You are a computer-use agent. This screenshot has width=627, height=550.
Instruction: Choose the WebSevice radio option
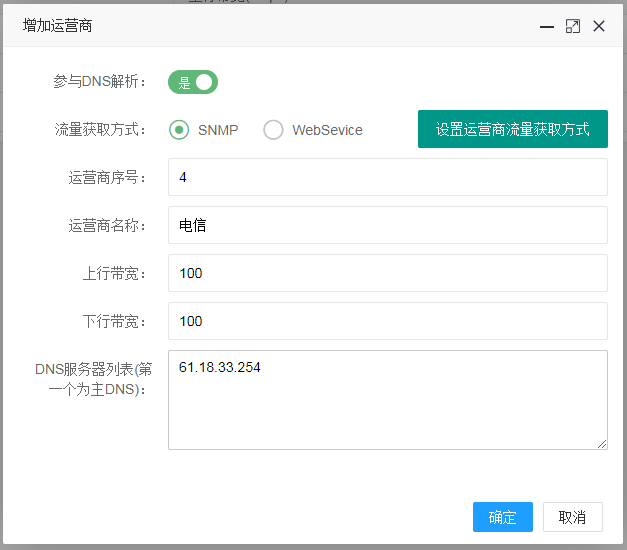pos(273,130)
